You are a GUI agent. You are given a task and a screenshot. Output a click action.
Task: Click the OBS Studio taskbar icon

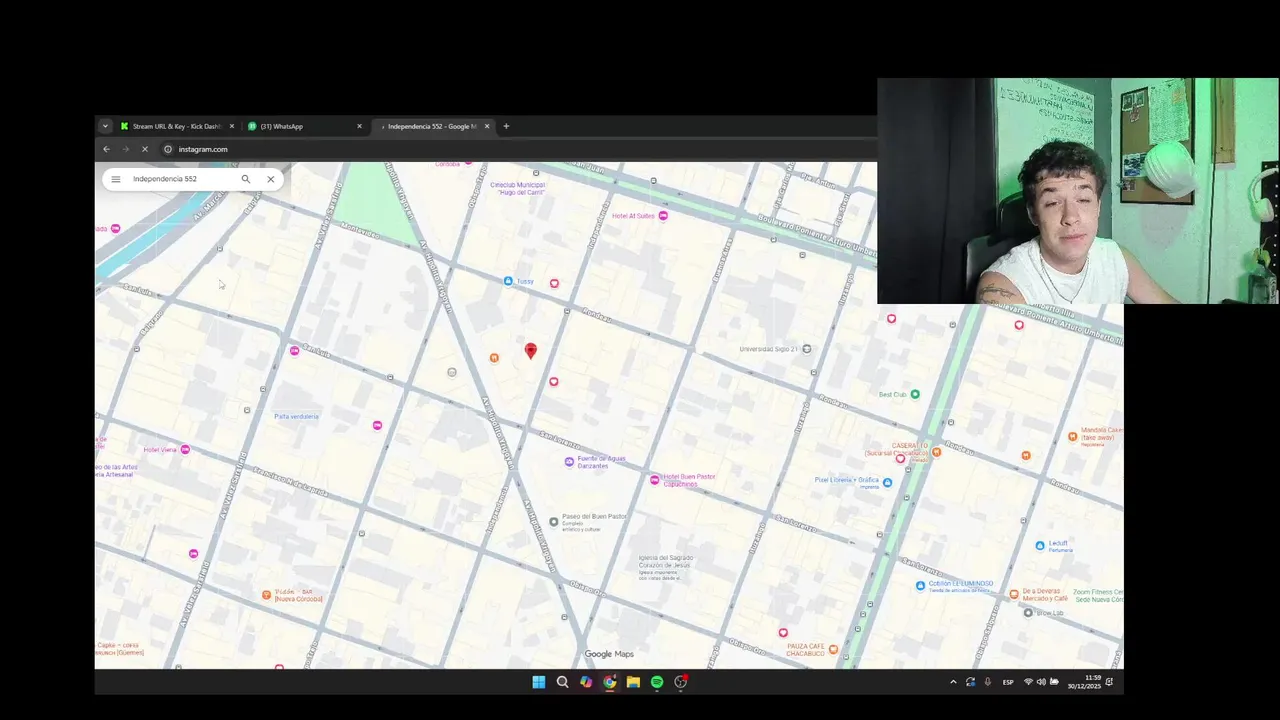coord(681,682)
